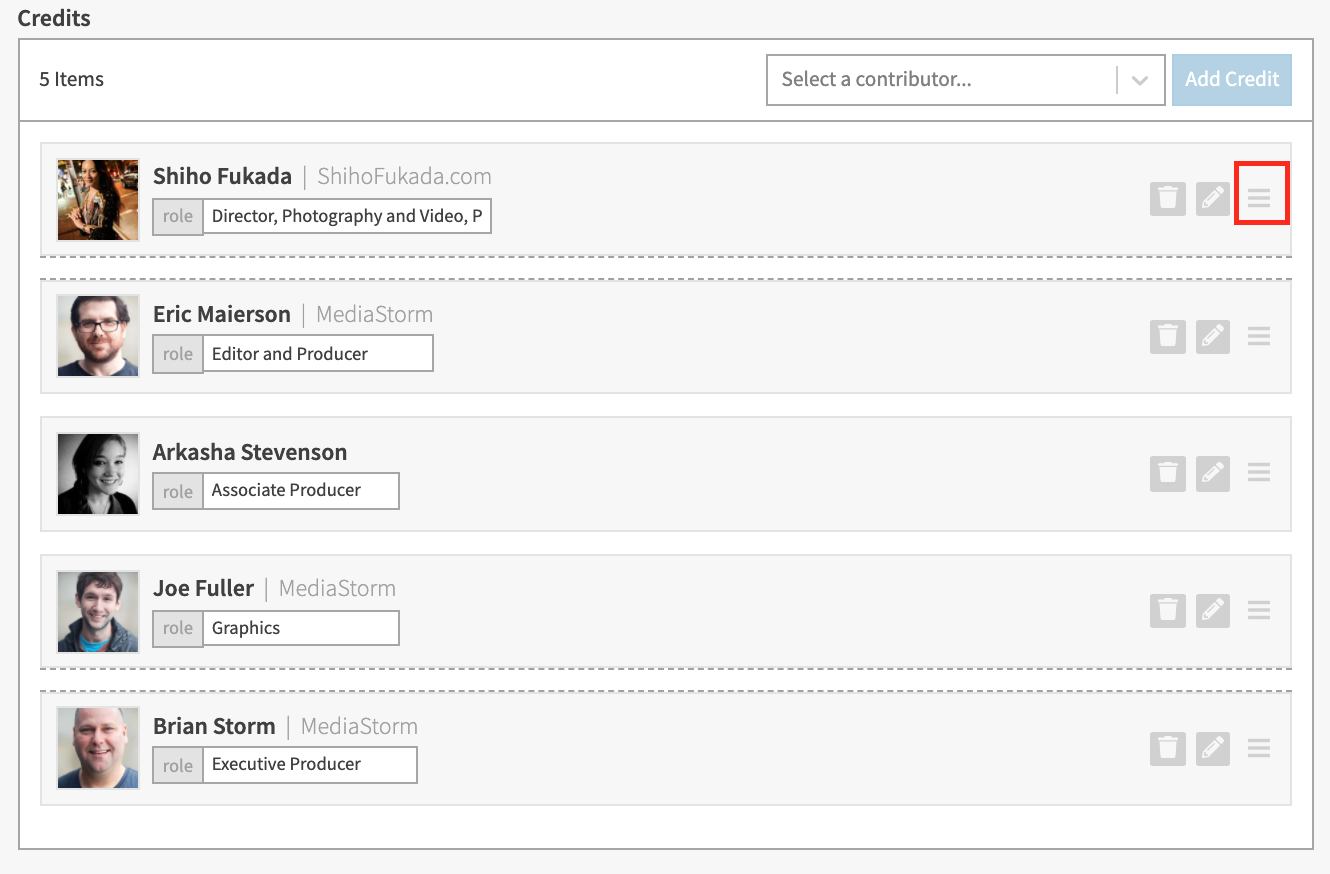Click Brian Storm's Executive Producer role field
The width and height of the screenshot is (1330, 874).
tap(310, 764)
